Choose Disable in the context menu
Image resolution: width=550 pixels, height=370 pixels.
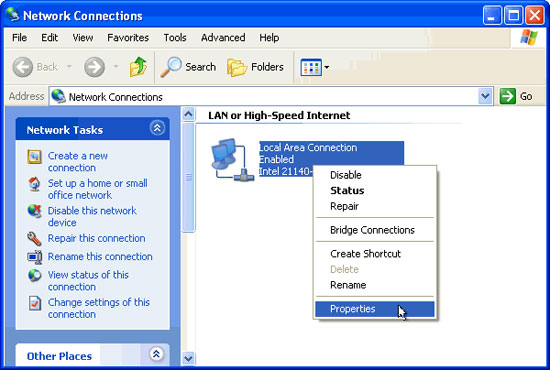click(x=375, y=175)
